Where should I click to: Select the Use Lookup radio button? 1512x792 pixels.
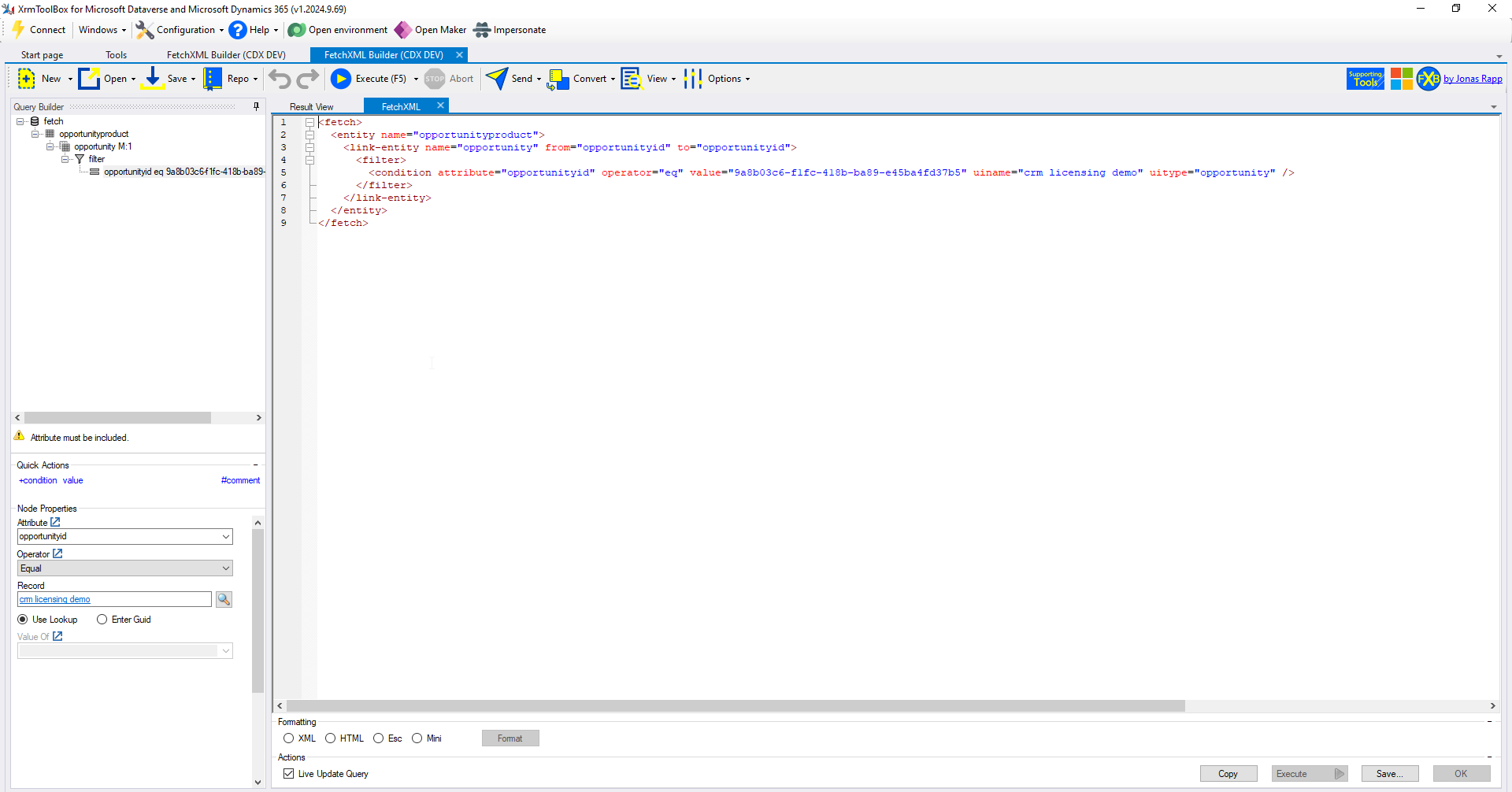click(x=23, y=620)
